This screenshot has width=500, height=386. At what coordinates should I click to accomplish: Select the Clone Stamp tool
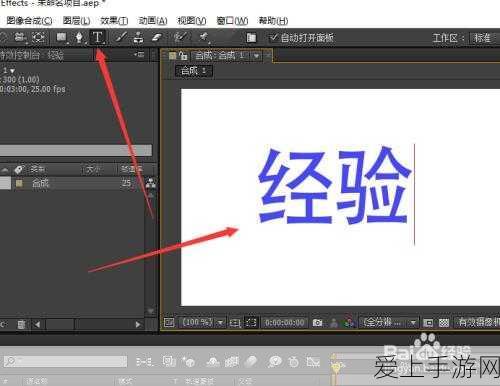point(138,37)
